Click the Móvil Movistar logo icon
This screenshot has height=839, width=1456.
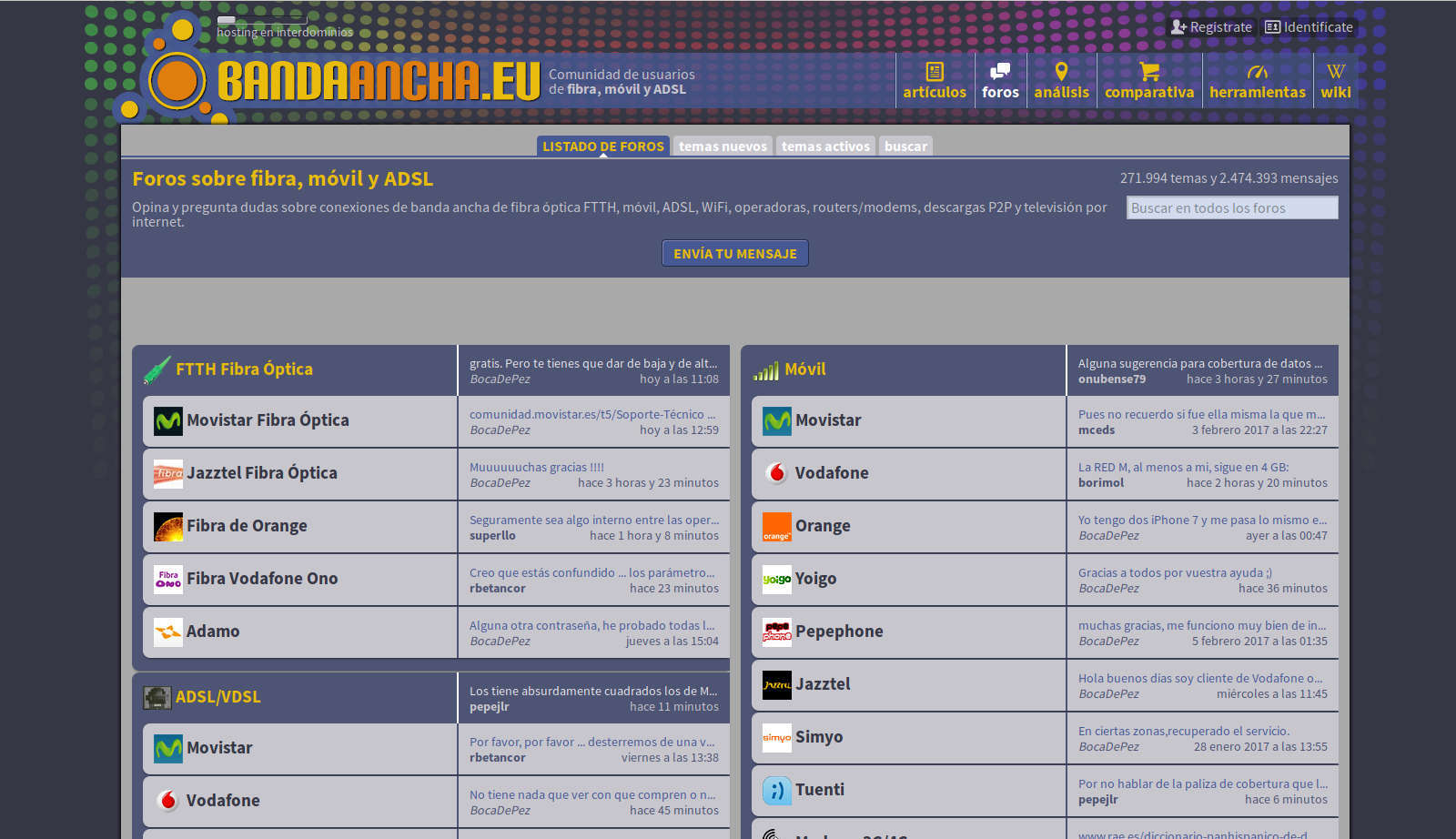777,420
